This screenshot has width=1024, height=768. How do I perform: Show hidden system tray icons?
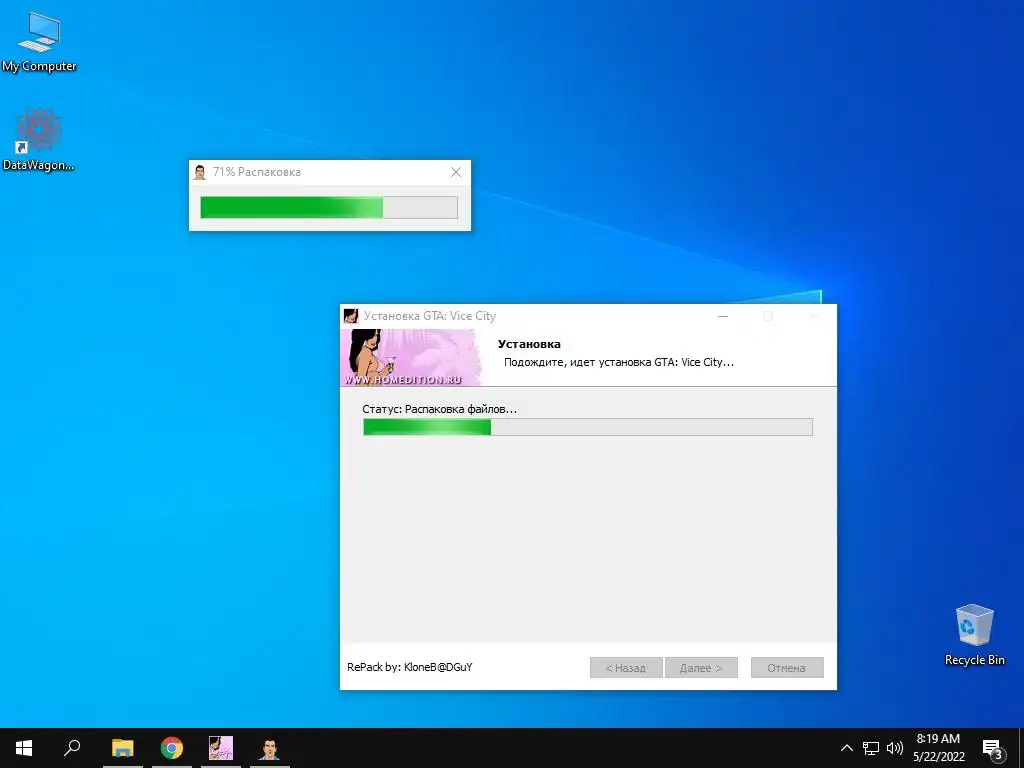click(846, 748)
